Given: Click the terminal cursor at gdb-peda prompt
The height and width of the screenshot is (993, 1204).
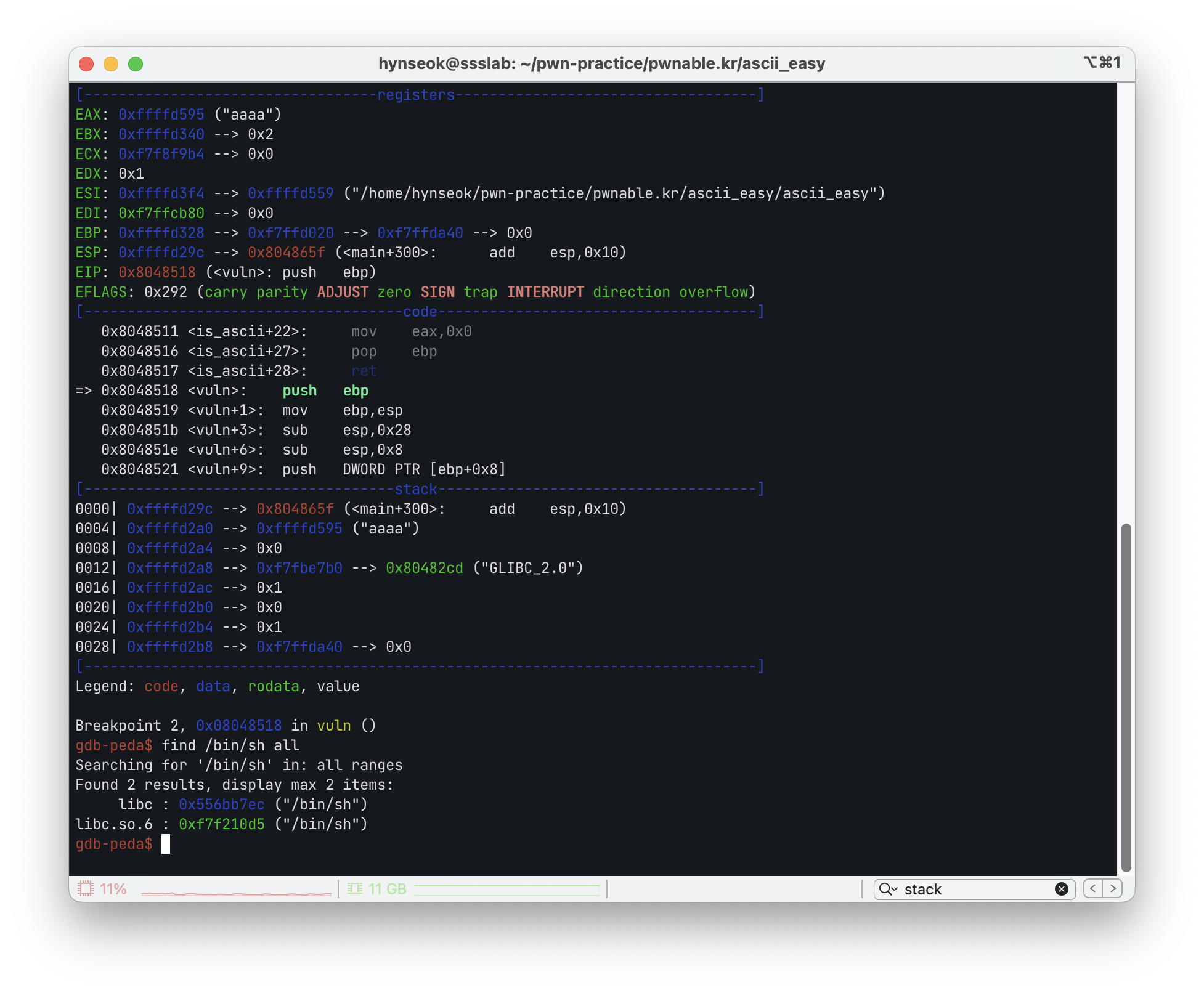Looking at the screenshot, I should (166, 844).
